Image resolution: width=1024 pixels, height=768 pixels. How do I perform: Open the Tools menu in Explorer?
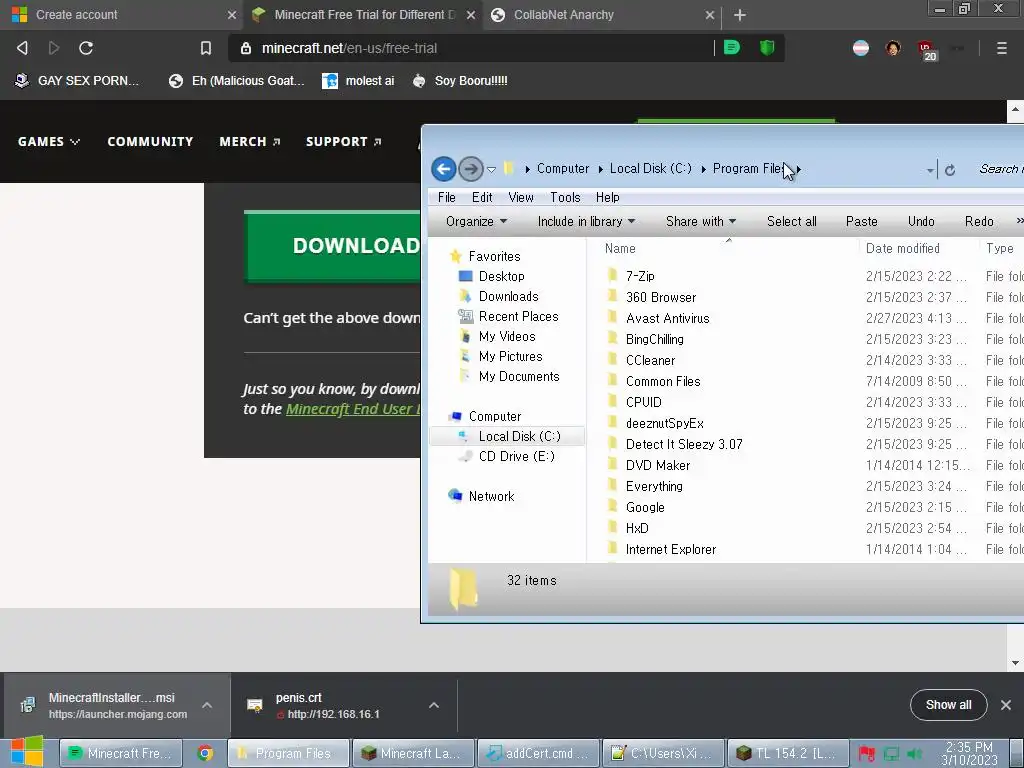coord(565,197)
